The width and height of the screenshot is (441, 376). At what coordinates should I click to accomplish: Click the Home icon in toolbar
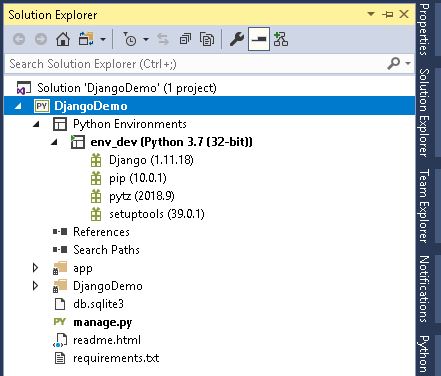(63, 39)
